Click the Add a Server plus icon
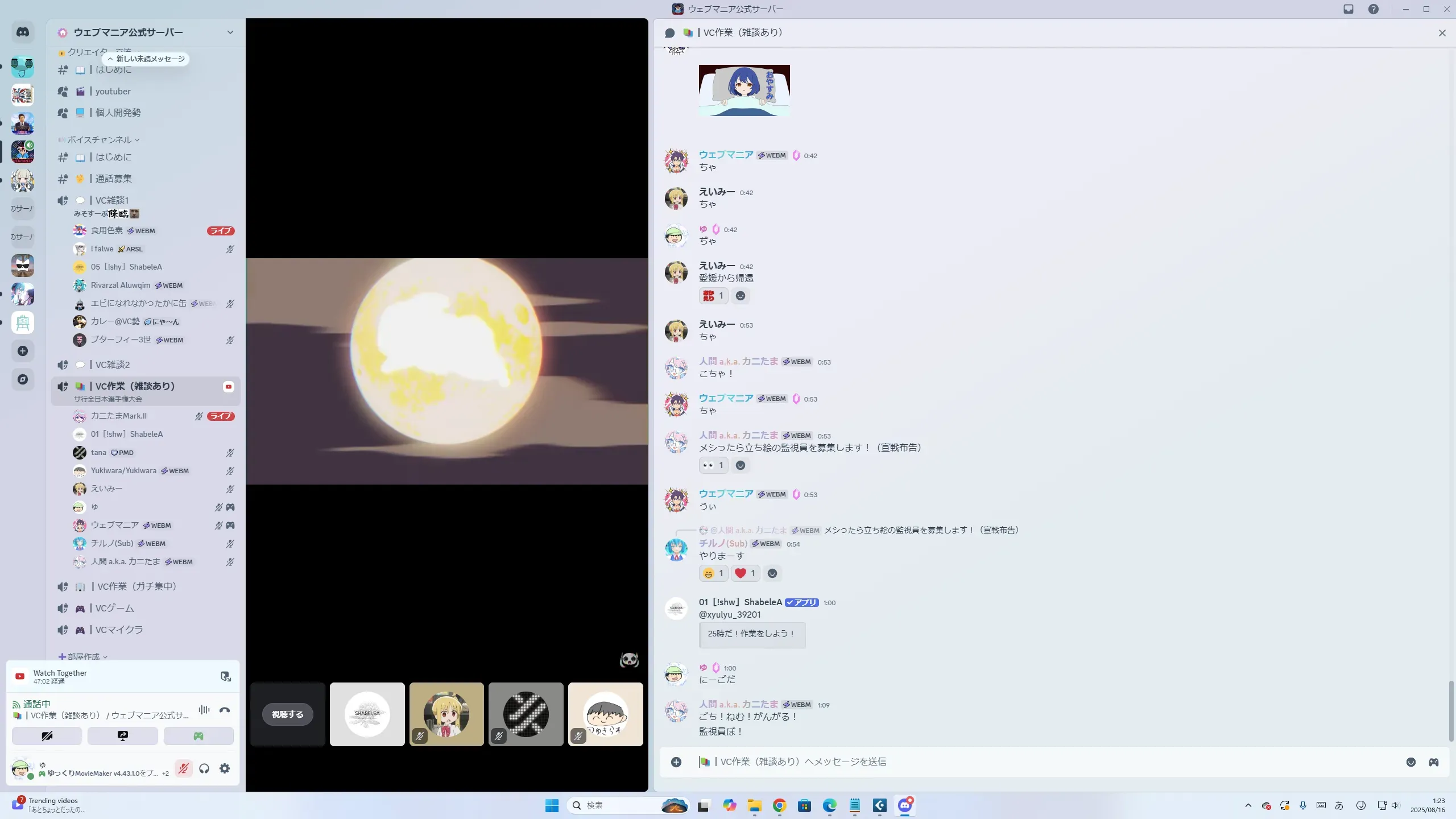 (23, 351)
